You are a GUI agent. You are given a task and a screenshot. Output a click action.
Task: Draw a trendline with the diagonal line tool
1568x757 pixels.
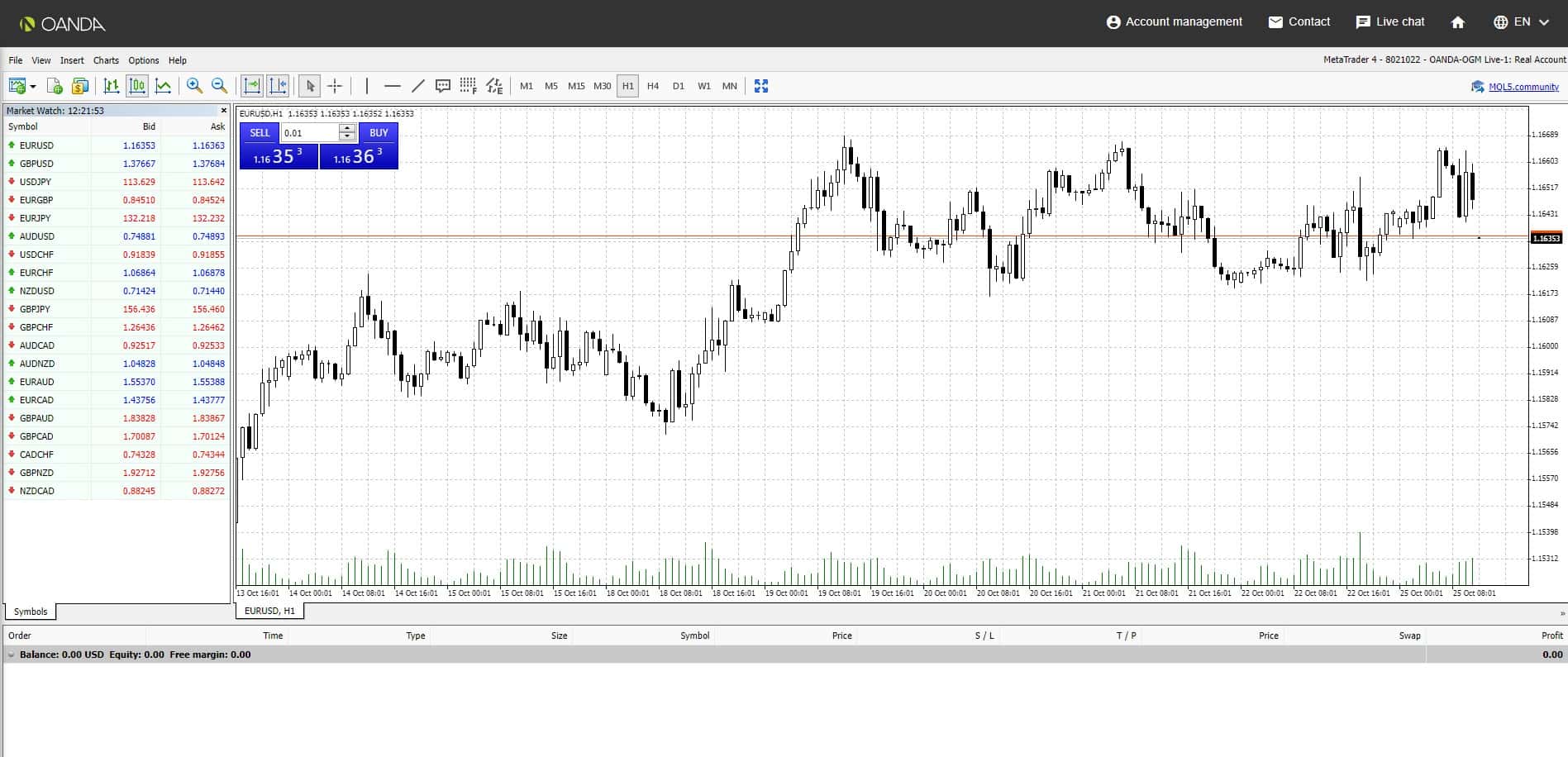[x=418, y=86]
